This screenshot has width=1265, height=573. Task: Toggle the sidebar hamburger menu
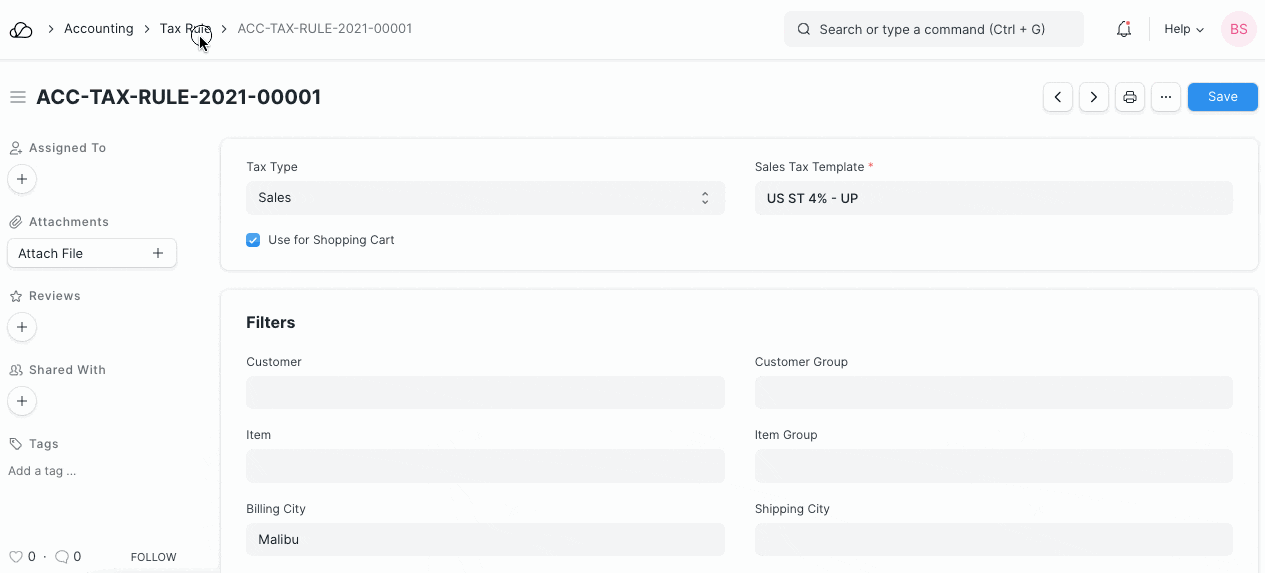tap(17, 97)
